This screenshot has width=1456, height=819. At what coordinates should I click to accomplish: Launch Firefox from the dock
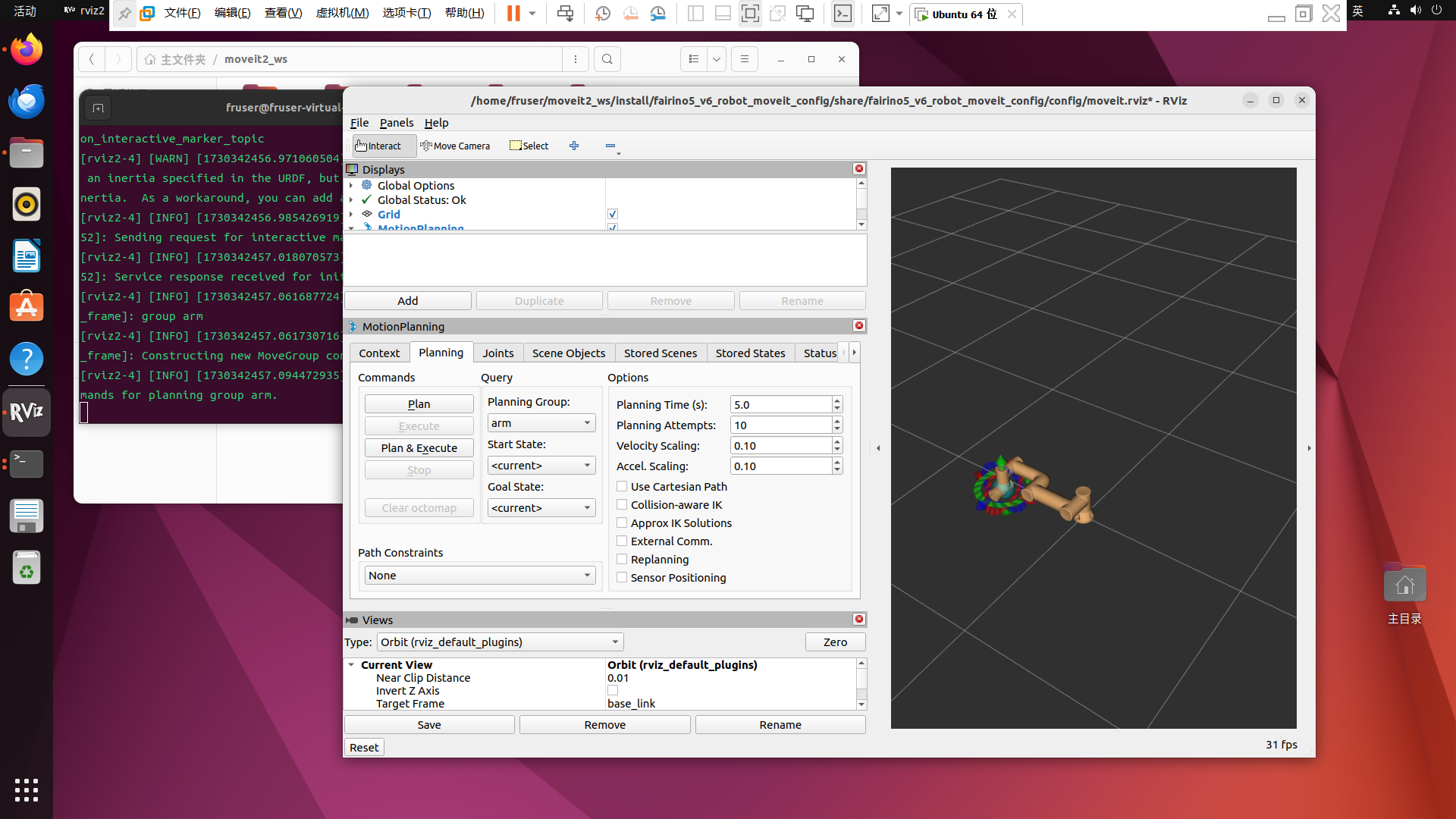click(x=27, y=50)
